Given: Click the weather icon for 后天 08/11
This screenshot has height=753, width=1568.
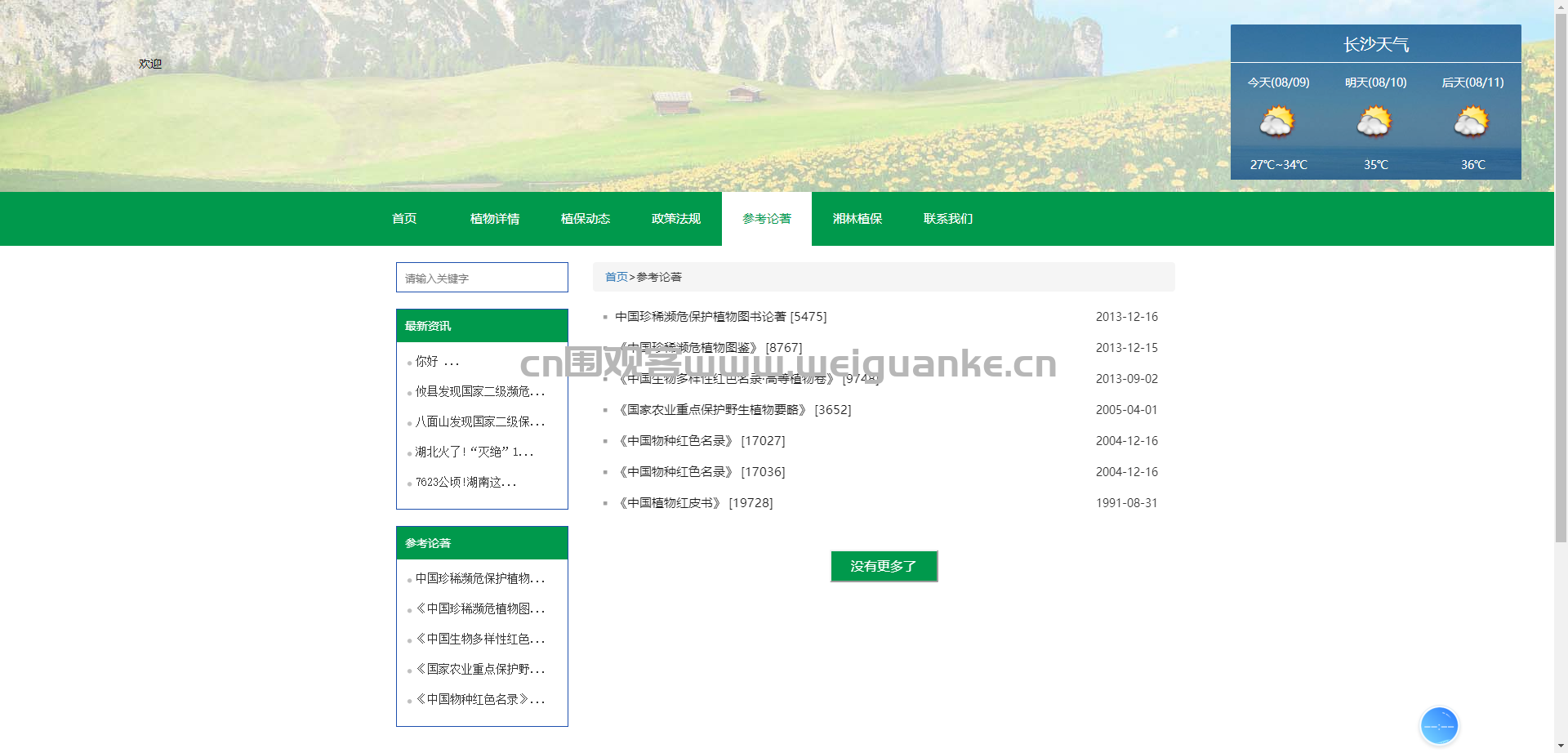Looking at the screenshot, I should coord(1472,123).
